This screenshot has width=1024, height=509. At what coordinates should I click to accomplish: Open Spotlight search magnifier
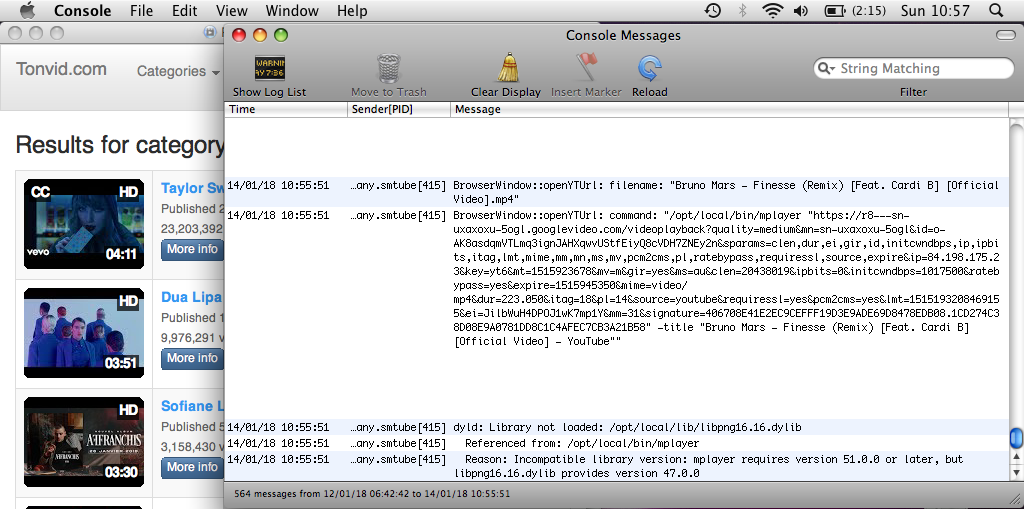(996, 10)
